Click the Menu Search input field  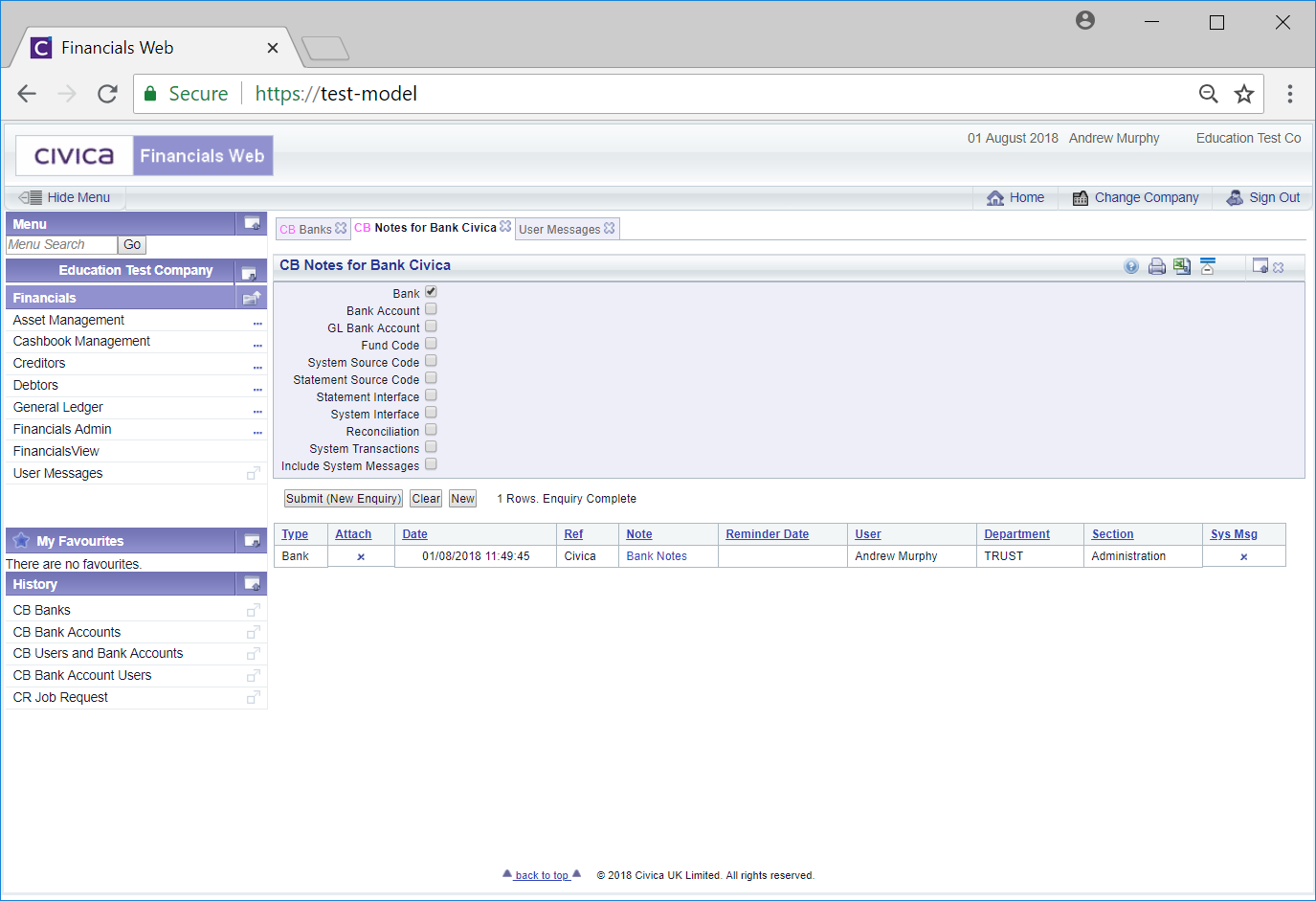[61, 245]
